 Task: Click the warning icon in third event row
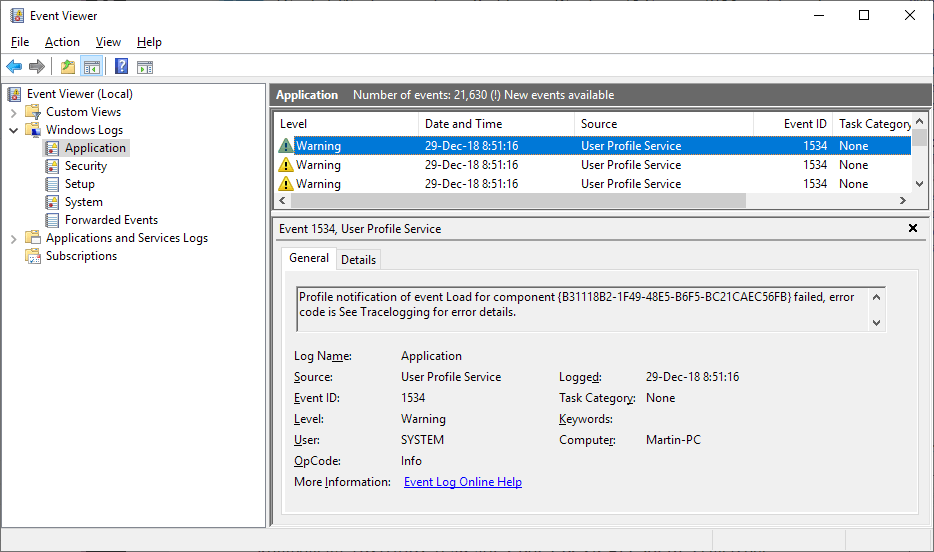point(286,184)
